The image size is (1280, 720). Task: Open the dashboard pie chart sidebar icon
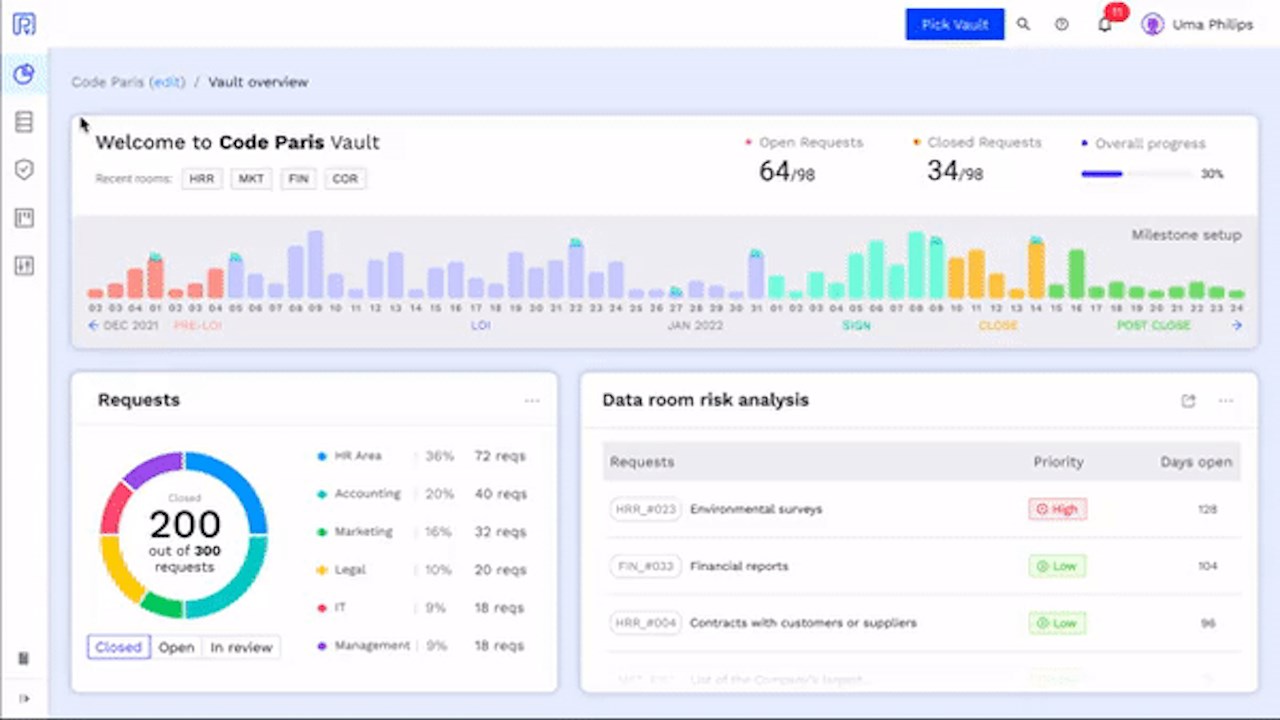coord(24,74)
